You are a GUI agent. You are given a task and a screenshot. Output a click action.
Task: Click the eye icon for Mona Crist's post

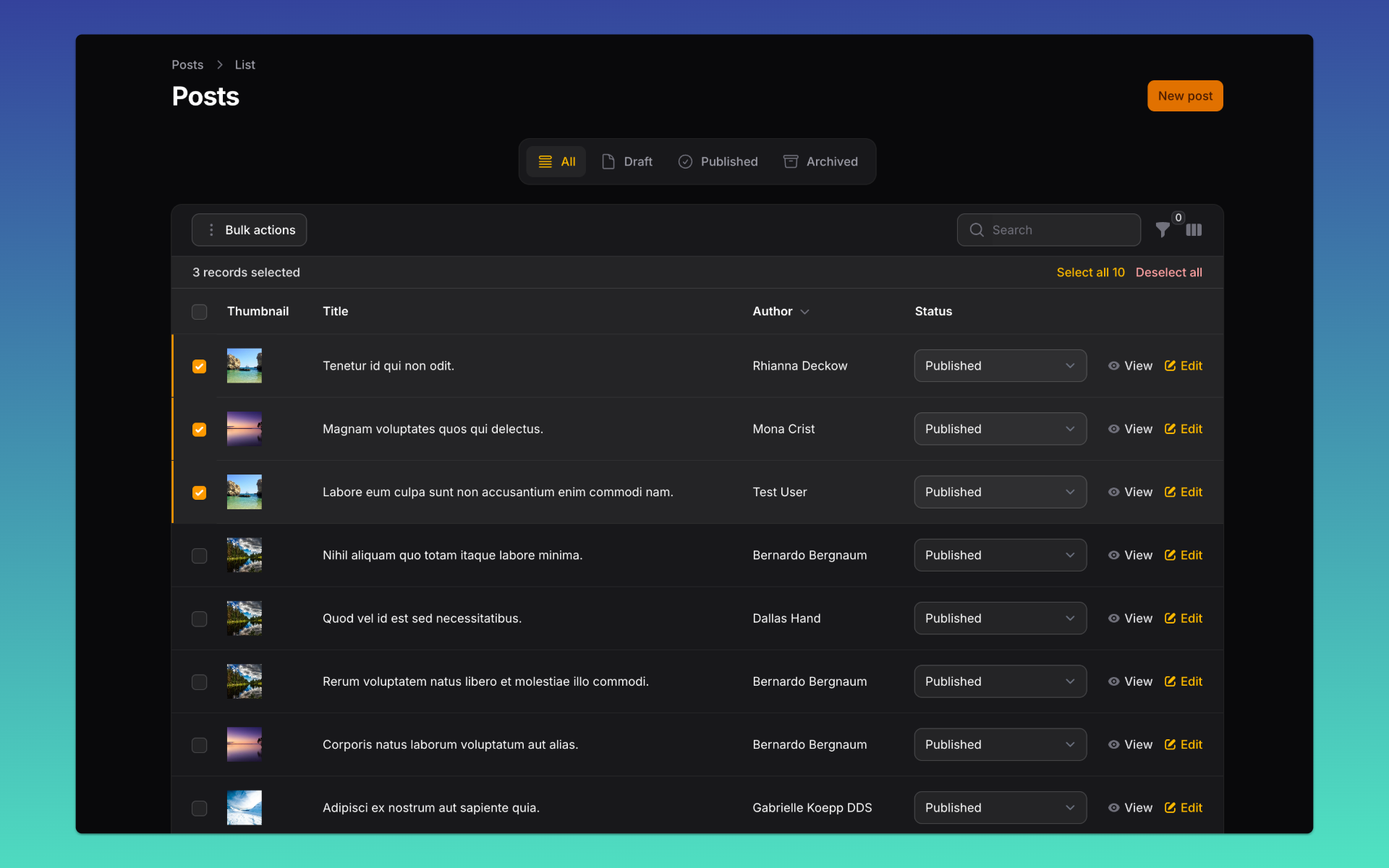coord(1113,429)
